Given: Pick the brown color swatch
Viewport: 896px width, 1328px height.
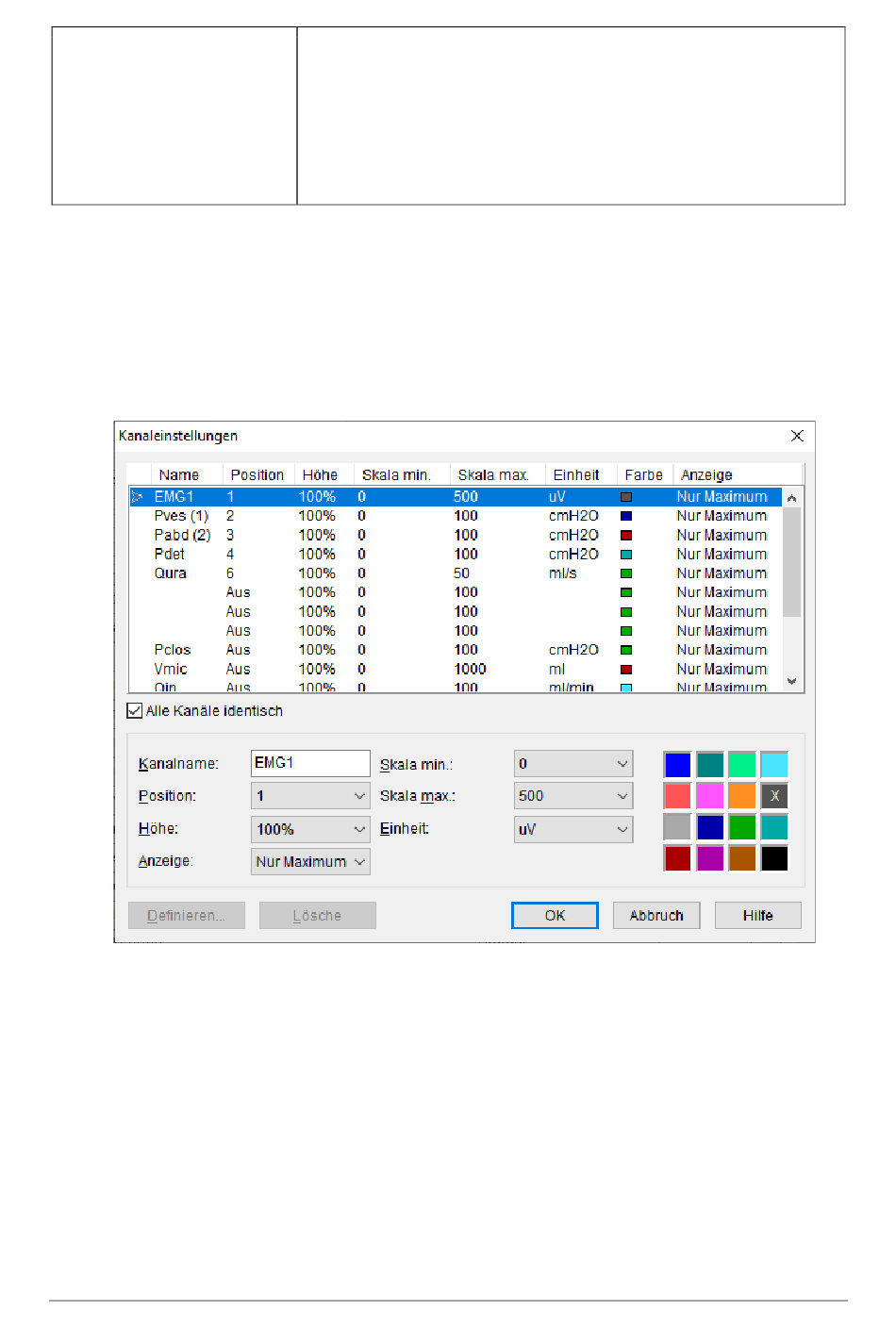Looking at the screenshot, I should [x=742, y=858].
